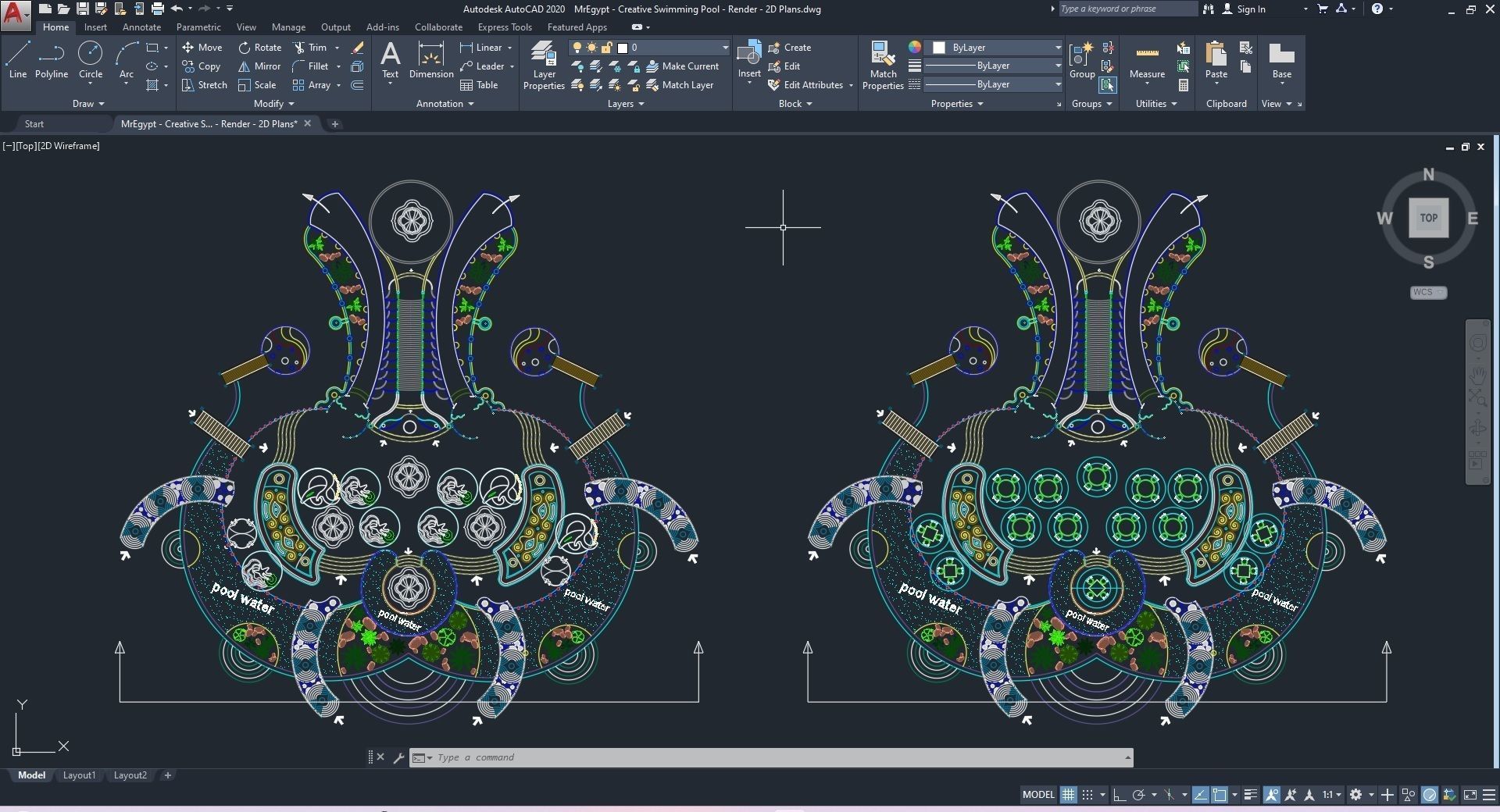Click the TOP face of ViewCube
The image size is (1500, 812).
(1428, 218)
